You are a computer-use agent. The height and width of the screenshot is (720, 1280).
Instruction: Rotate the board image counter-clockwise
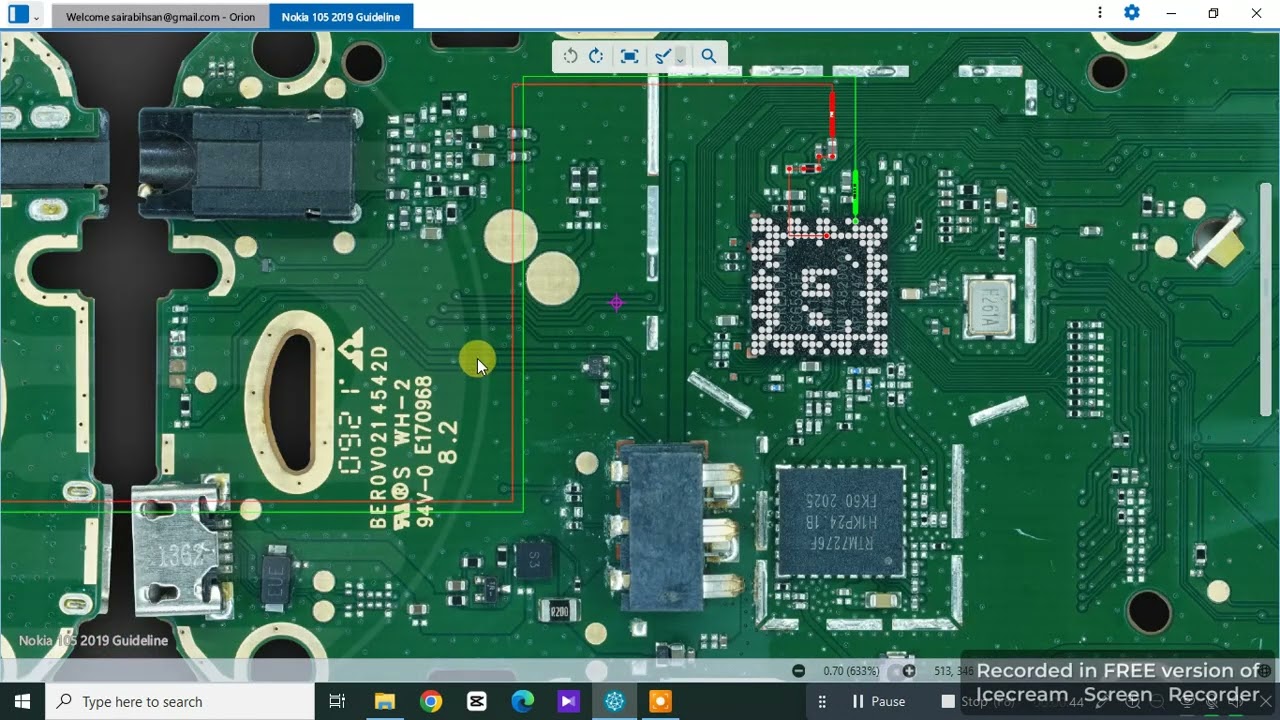click(570, 57)
